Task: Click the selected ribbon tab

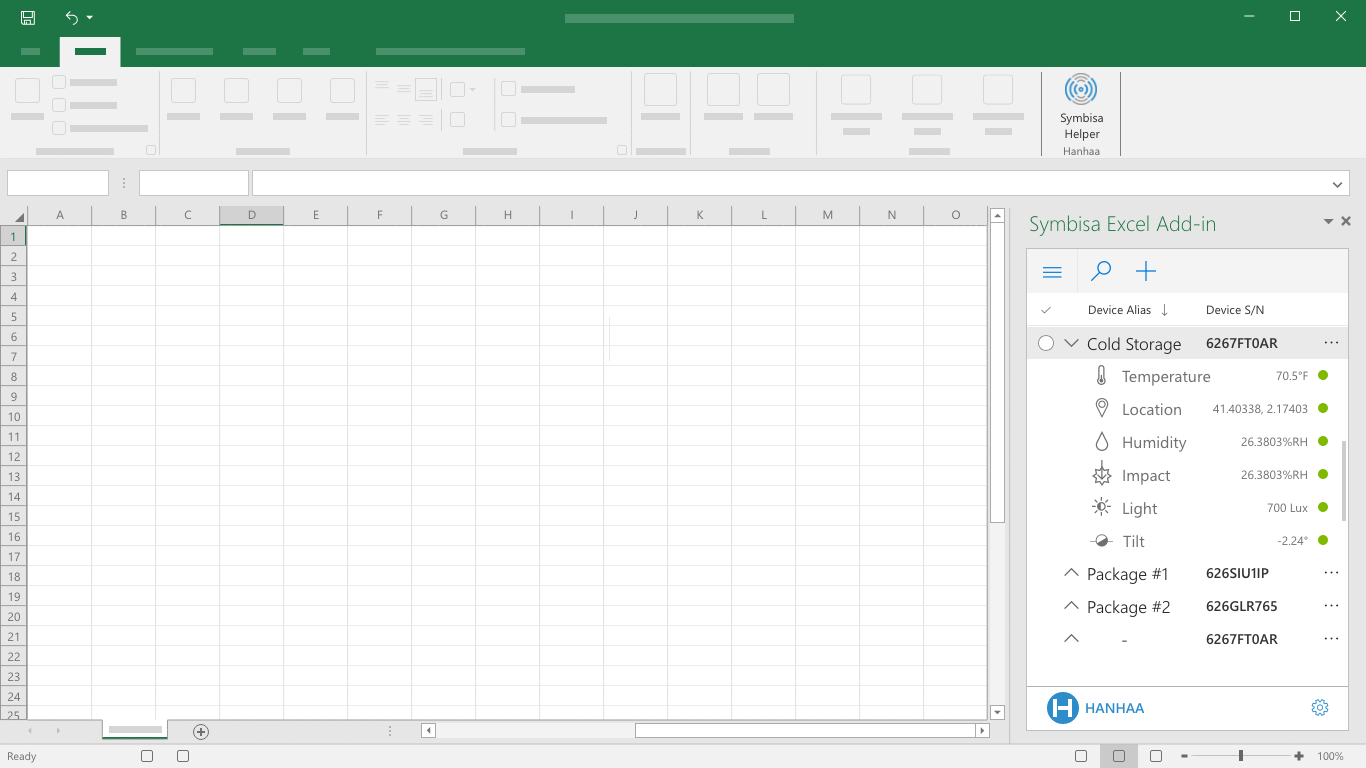Action: click(90, 51)
